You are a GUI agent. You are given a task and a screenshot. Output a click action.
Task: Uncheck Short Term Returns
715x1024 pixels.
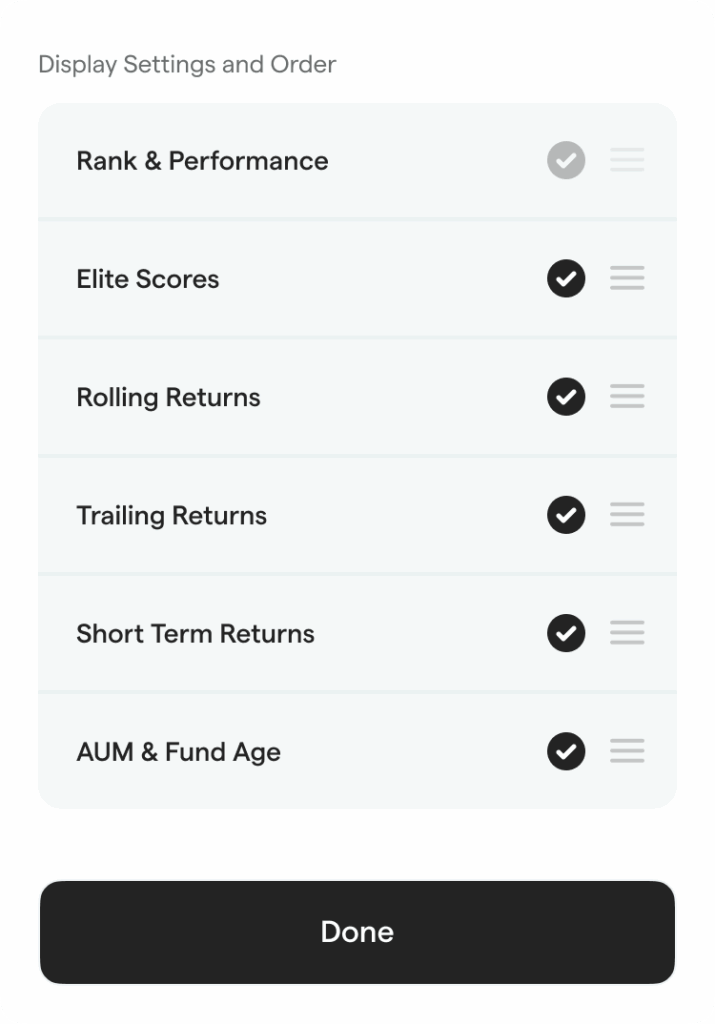pyautogui.click(x=566, y=633)
